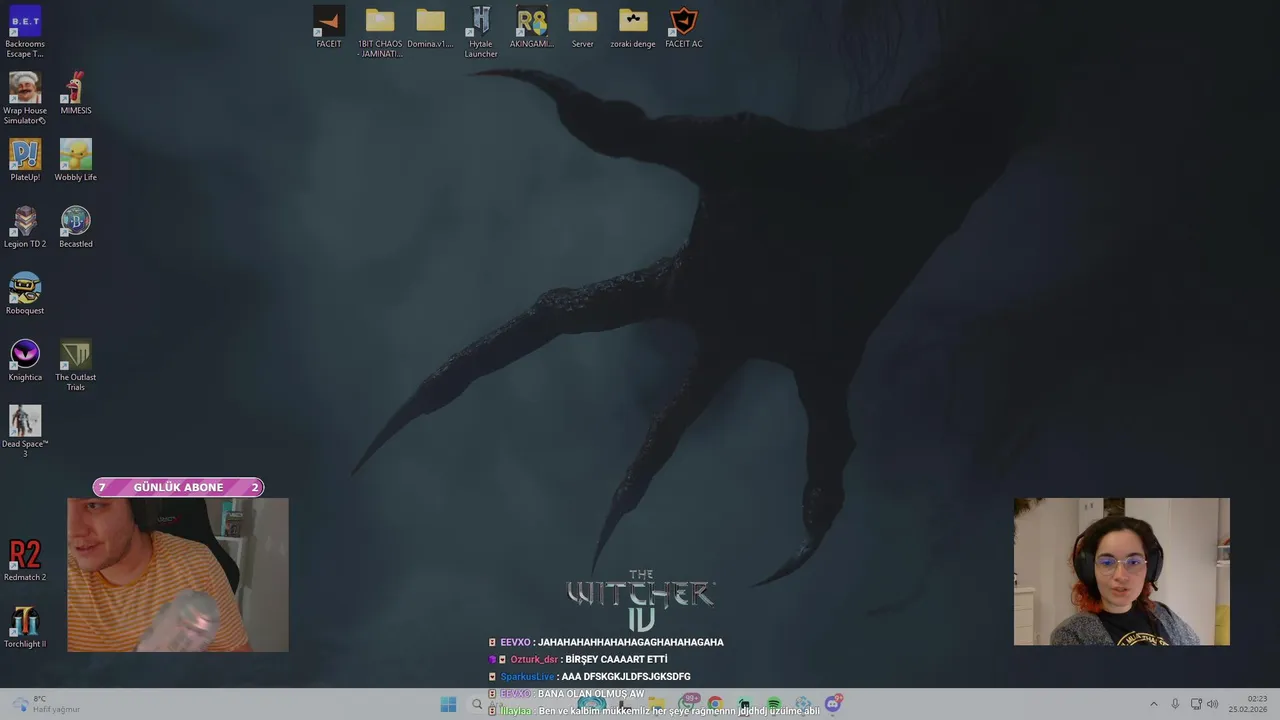Select the Legion TD 2 shortcut
This screenshot has height=720, width=1280.
[x=25, y=227]
